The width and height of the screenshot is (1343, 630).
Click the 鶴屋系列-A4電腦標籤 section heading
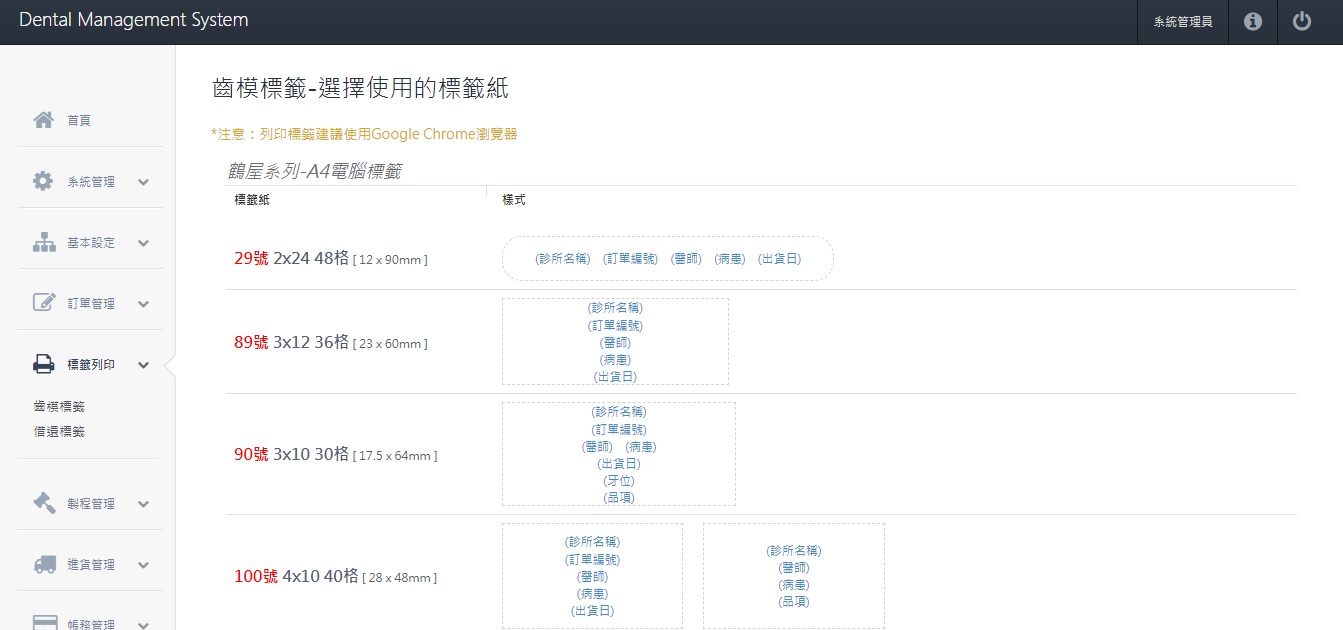click(315, 171)
